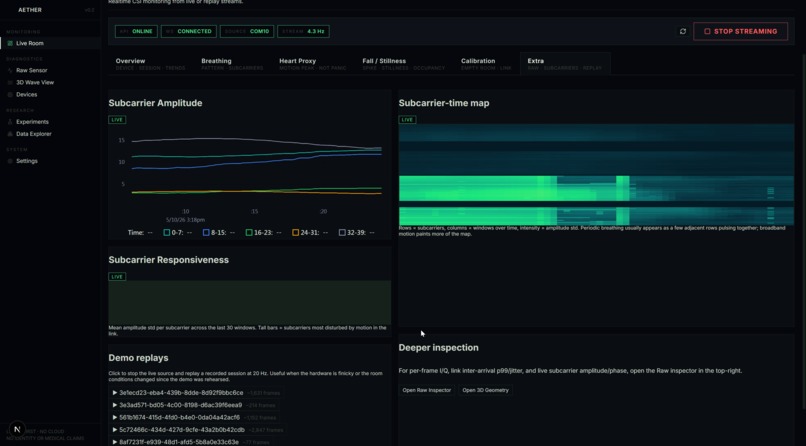Viewport: 806px width, 446px height.
Task: Click the Stop Streaming button
Action: [740, 31]
